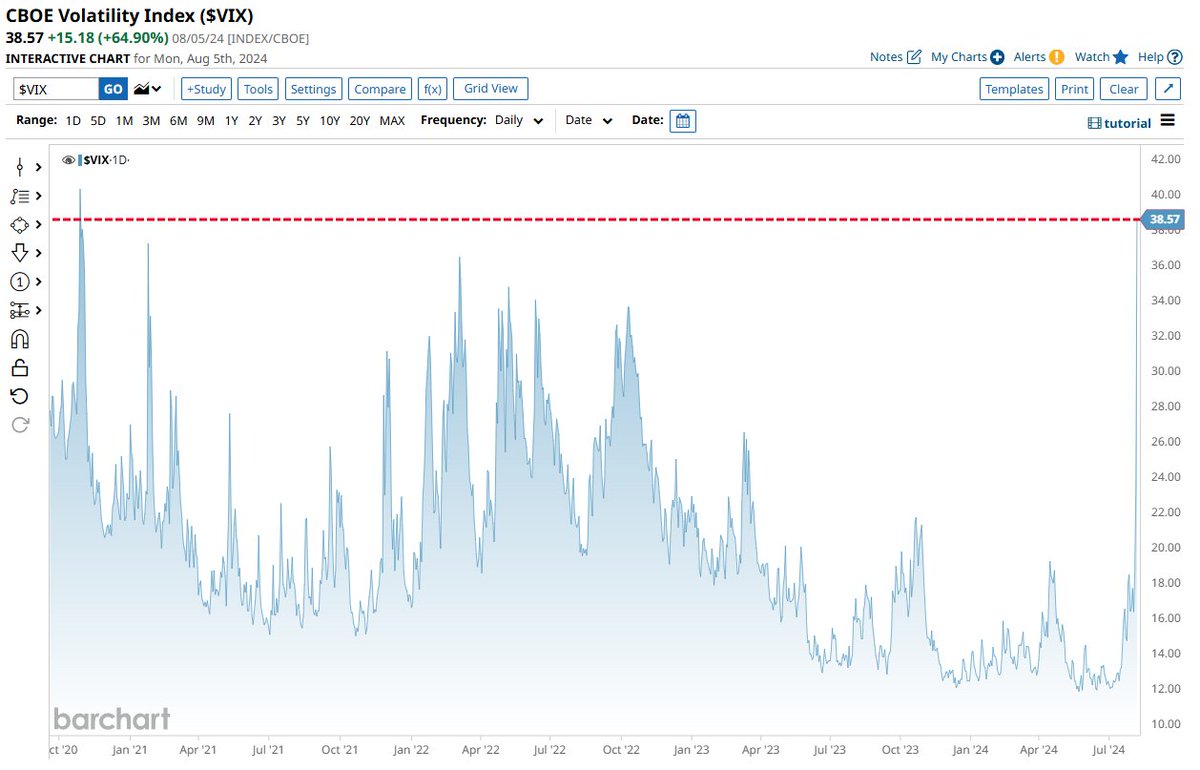
Task: Click the chart type mountain icon
Action: pyautogui.click(x=148, y=89)
